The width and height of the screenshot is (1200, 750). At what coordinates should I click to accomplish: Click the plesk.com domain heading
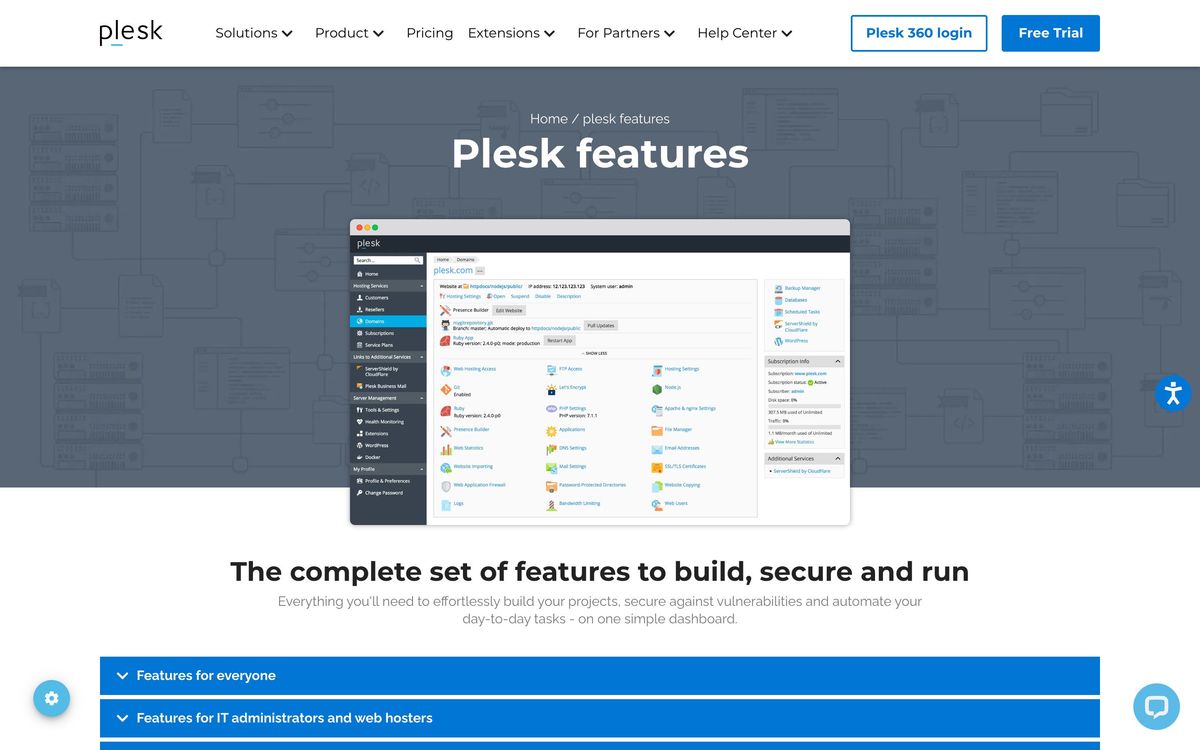click(453, 270)
